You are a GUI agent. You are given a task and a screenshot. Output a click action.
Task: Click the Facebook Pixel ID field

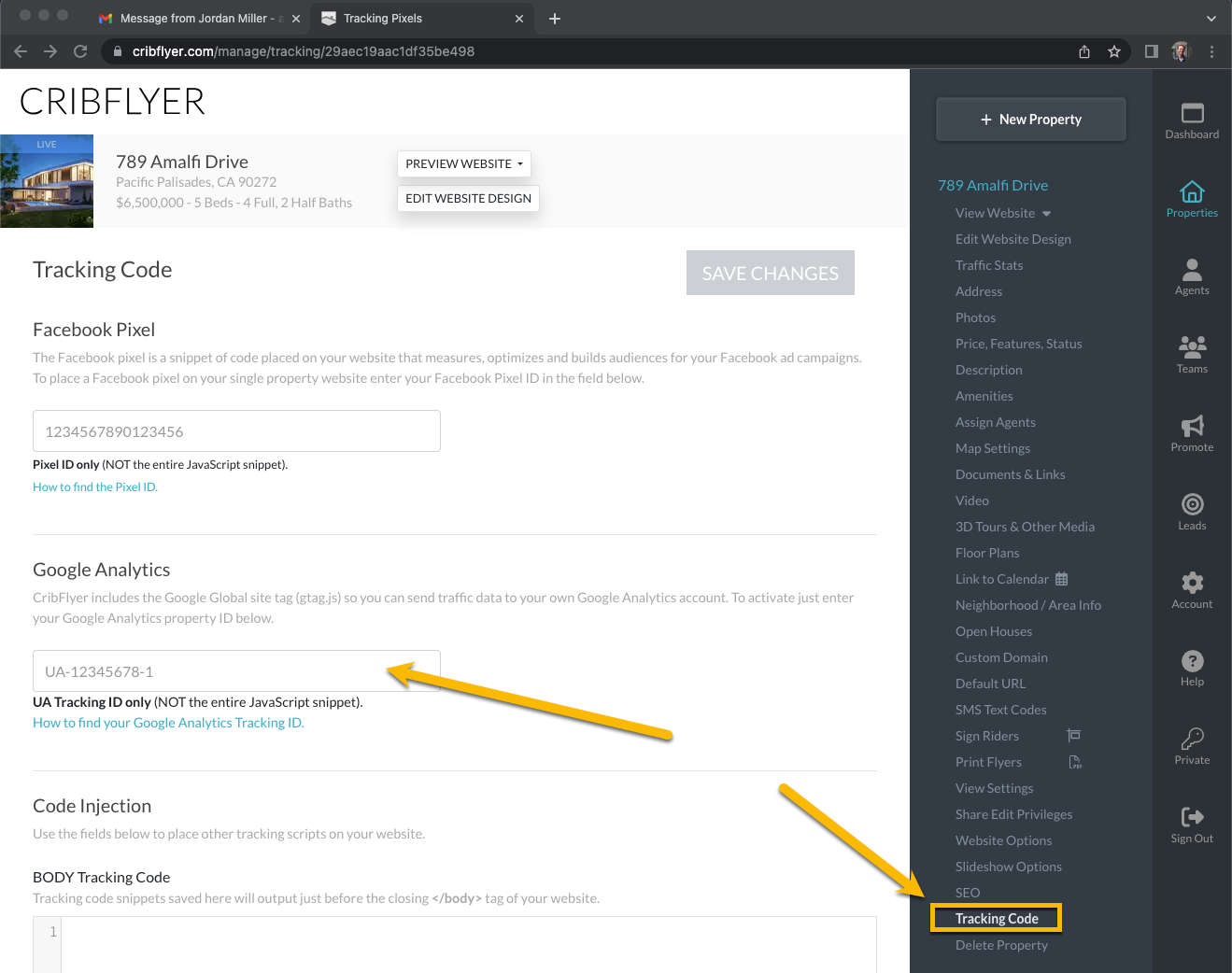236,431
